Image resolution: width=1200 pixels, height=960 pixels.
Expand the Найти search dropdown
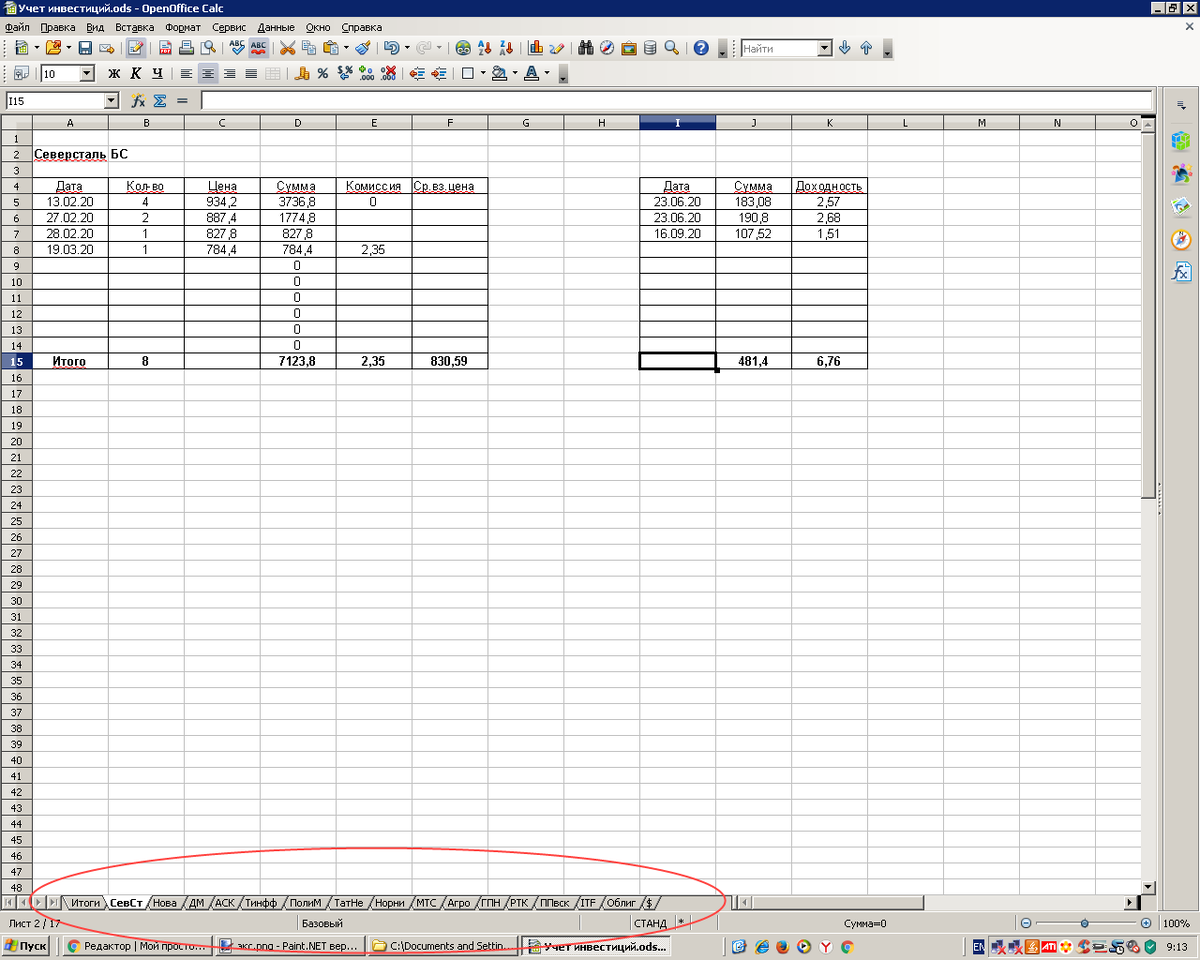[x=824, y=48]
